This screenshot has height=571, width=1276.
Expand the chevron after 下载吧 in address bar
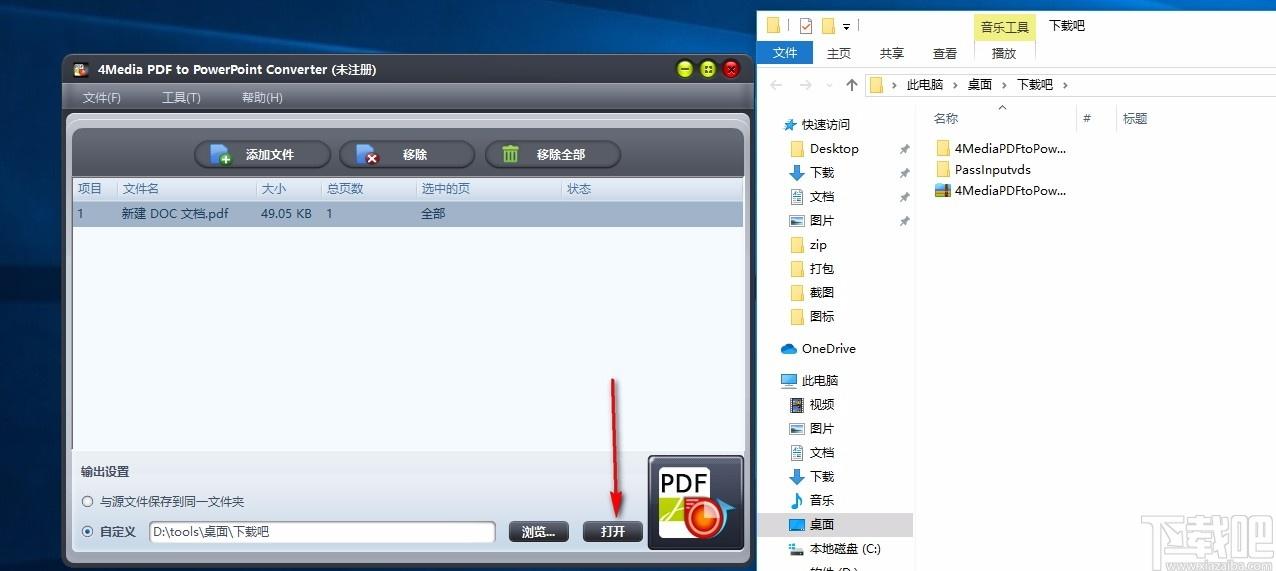click(x=1065, y=85)
